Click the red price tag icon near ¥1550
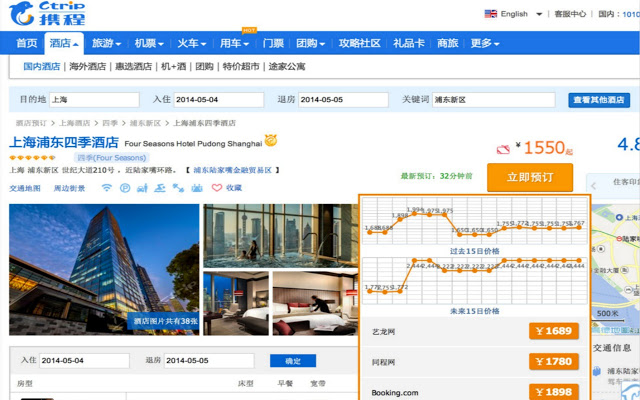640x400 pixels. coord(503,149)
